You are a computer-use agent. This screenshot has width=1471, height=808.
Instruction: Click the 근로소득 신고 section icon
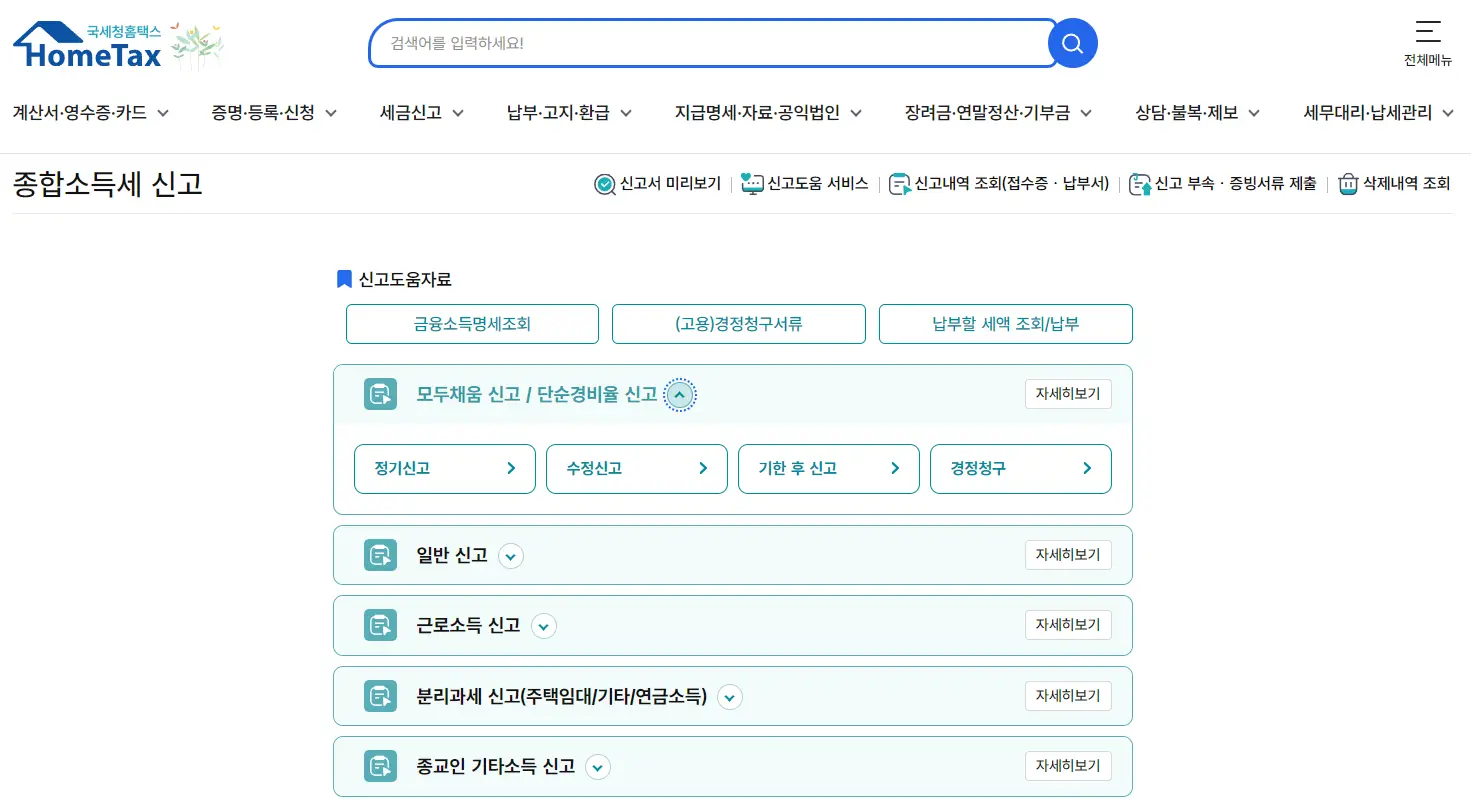(380, 625)
